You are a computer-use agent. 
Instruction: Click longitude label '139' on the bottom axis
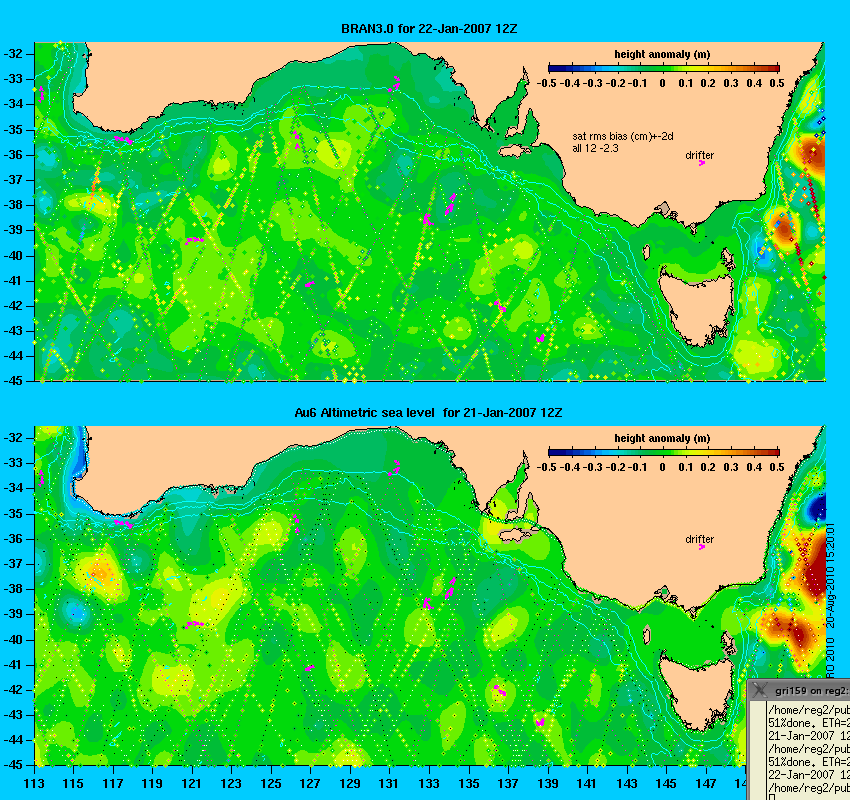548,784
